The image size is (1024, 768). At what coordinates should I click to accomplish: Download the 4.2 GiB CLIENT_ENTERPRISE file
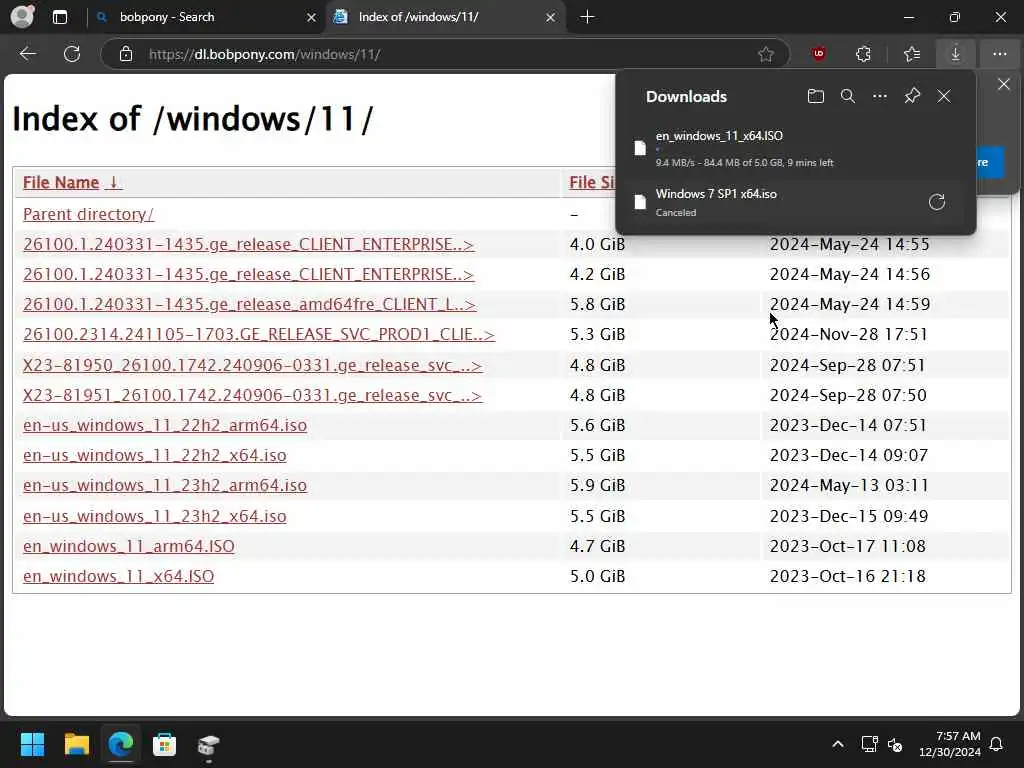point(248,274)
